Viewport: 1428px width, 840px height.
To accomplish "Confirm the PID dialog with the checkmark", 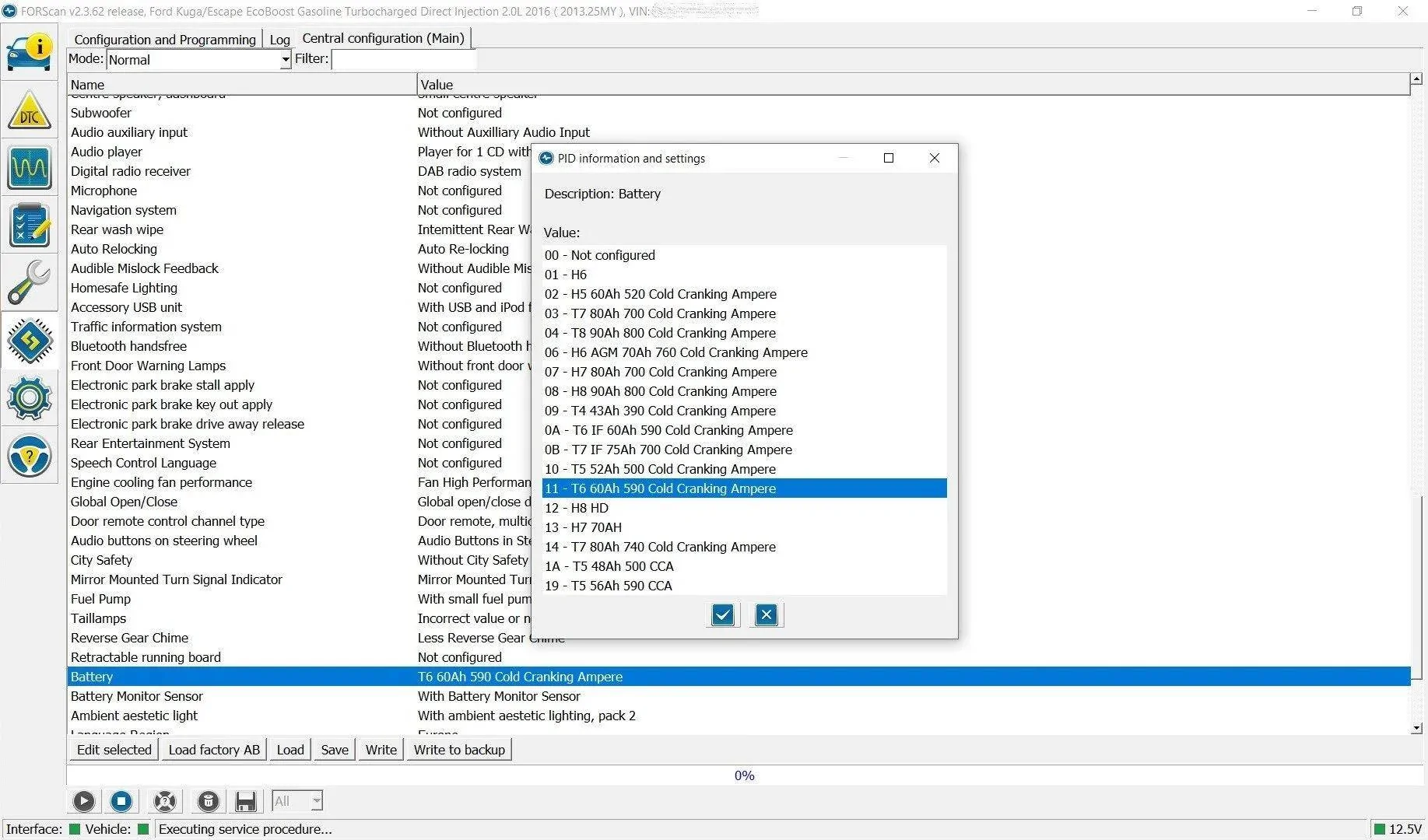I will [x=723, y=615].
